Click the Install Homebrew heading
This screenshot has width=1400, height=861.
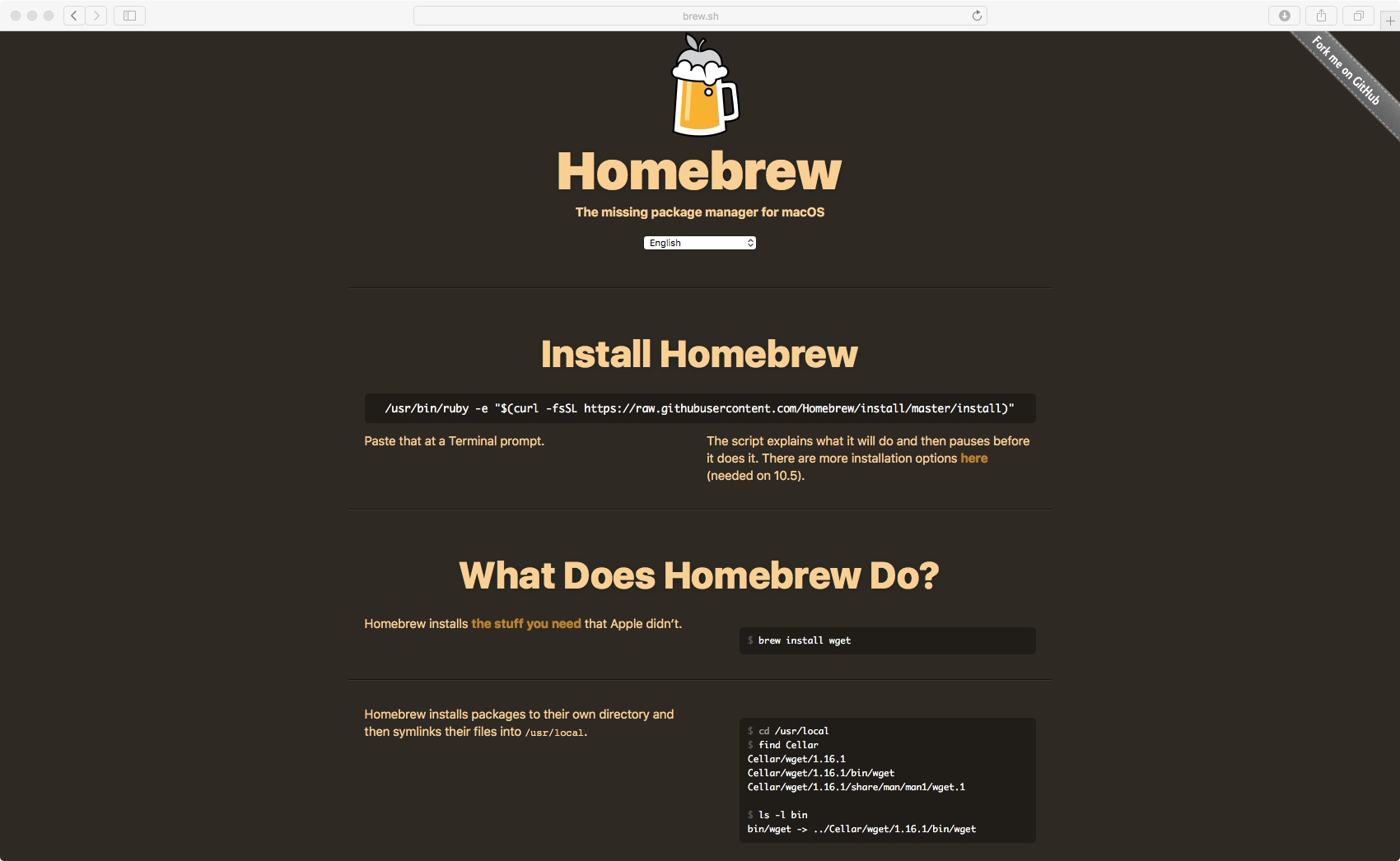tap(699, 354)
